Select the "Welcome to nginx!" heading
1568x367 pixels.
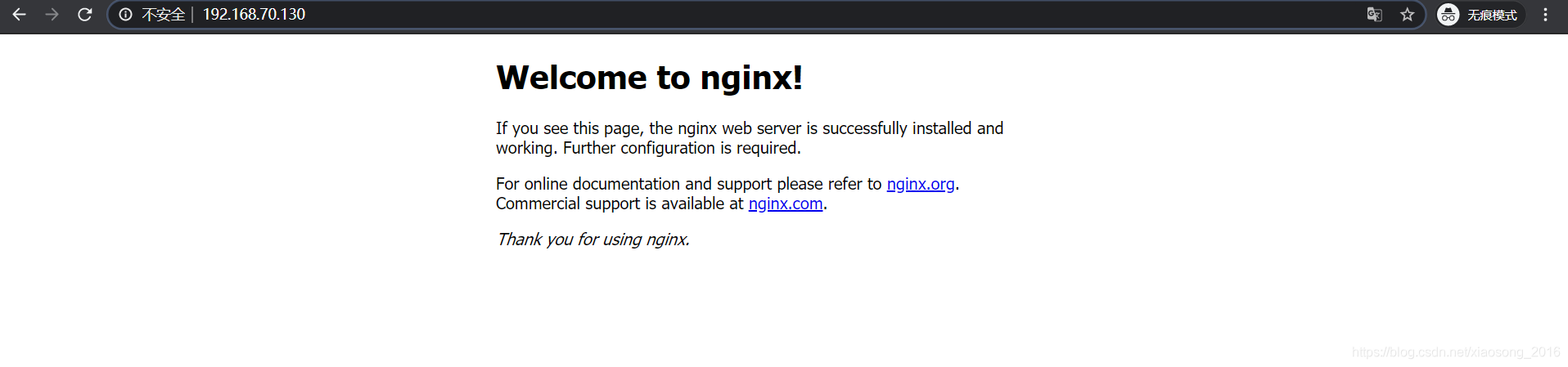coord(649,78)
